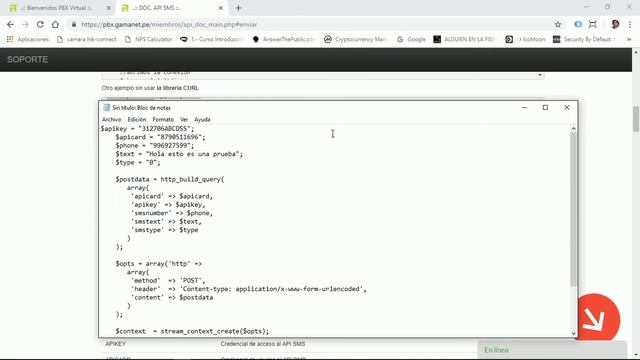
Task: Open the NPS Calculator bookmark
Action: [149, 39]
